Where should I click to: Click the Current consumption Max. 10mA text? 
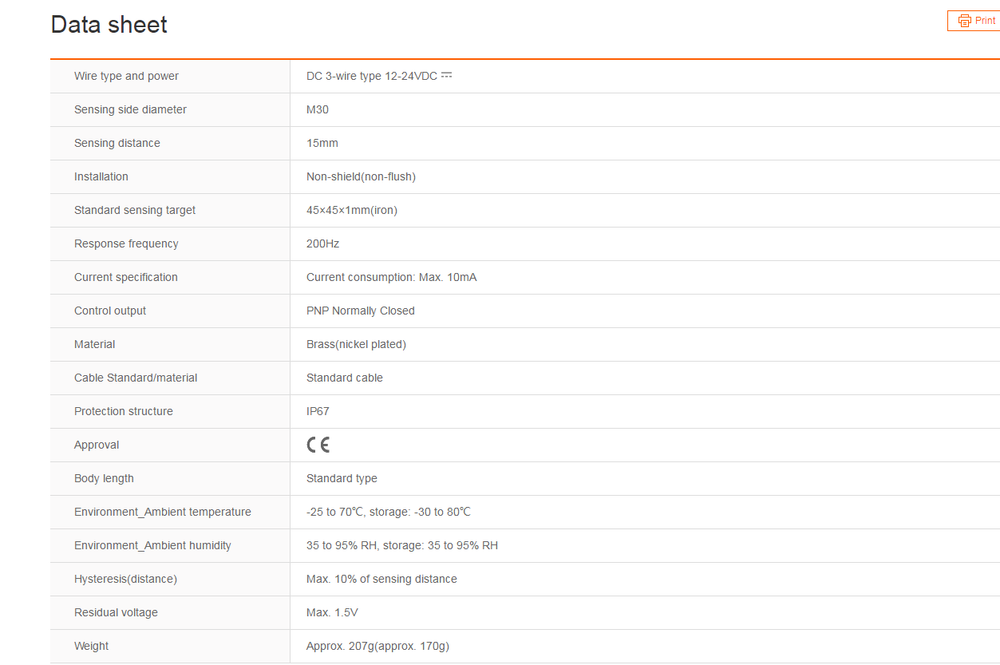391,277
